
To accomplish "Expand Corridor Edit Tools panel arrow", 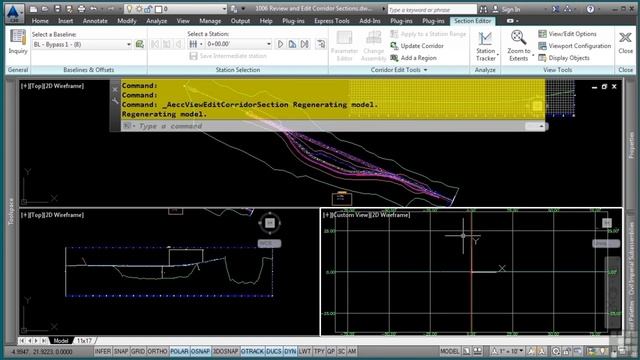I will tap(426, 70).
